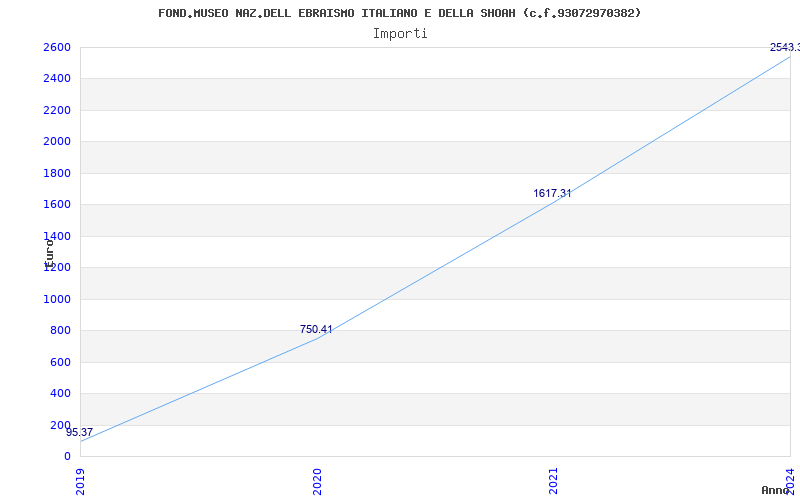
Task: Click the 800 y-axis tick label
Action: coord(60,331)
